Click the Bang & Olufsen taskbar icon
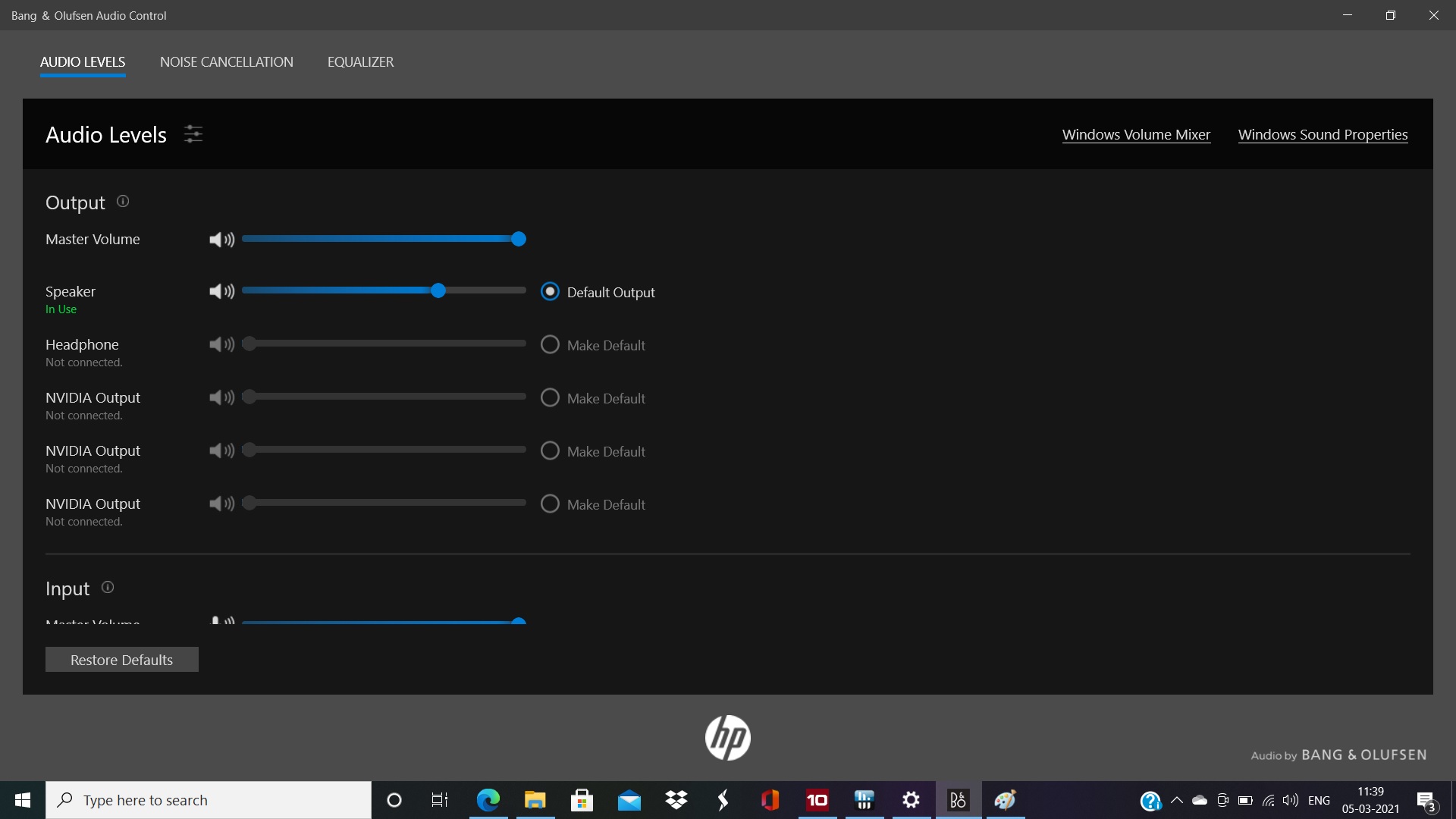This screenshot has height=819, width=1456. click(x=958, y=799)
